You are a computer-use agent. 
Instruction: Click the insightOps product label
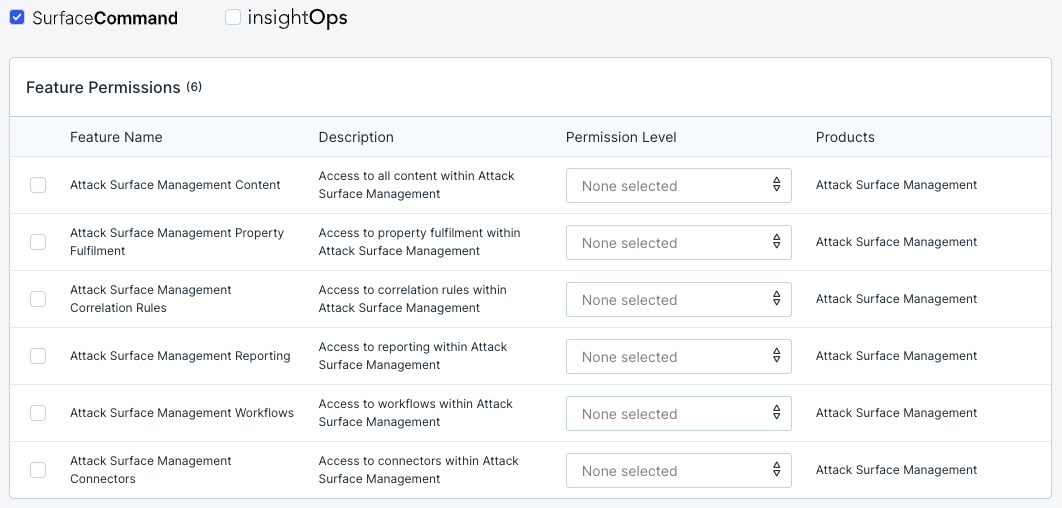297,18
